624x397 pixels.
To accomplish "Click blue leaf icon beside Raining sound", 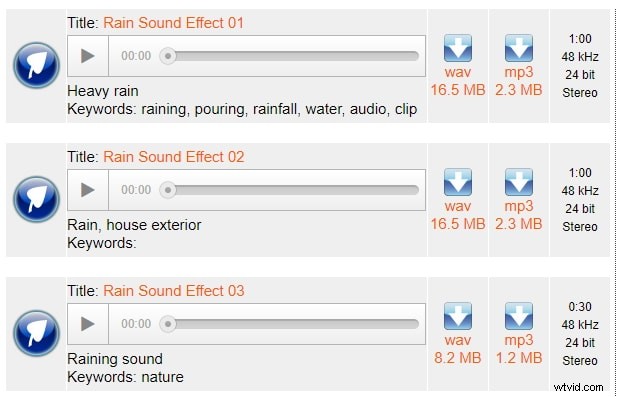I will 36,333.
